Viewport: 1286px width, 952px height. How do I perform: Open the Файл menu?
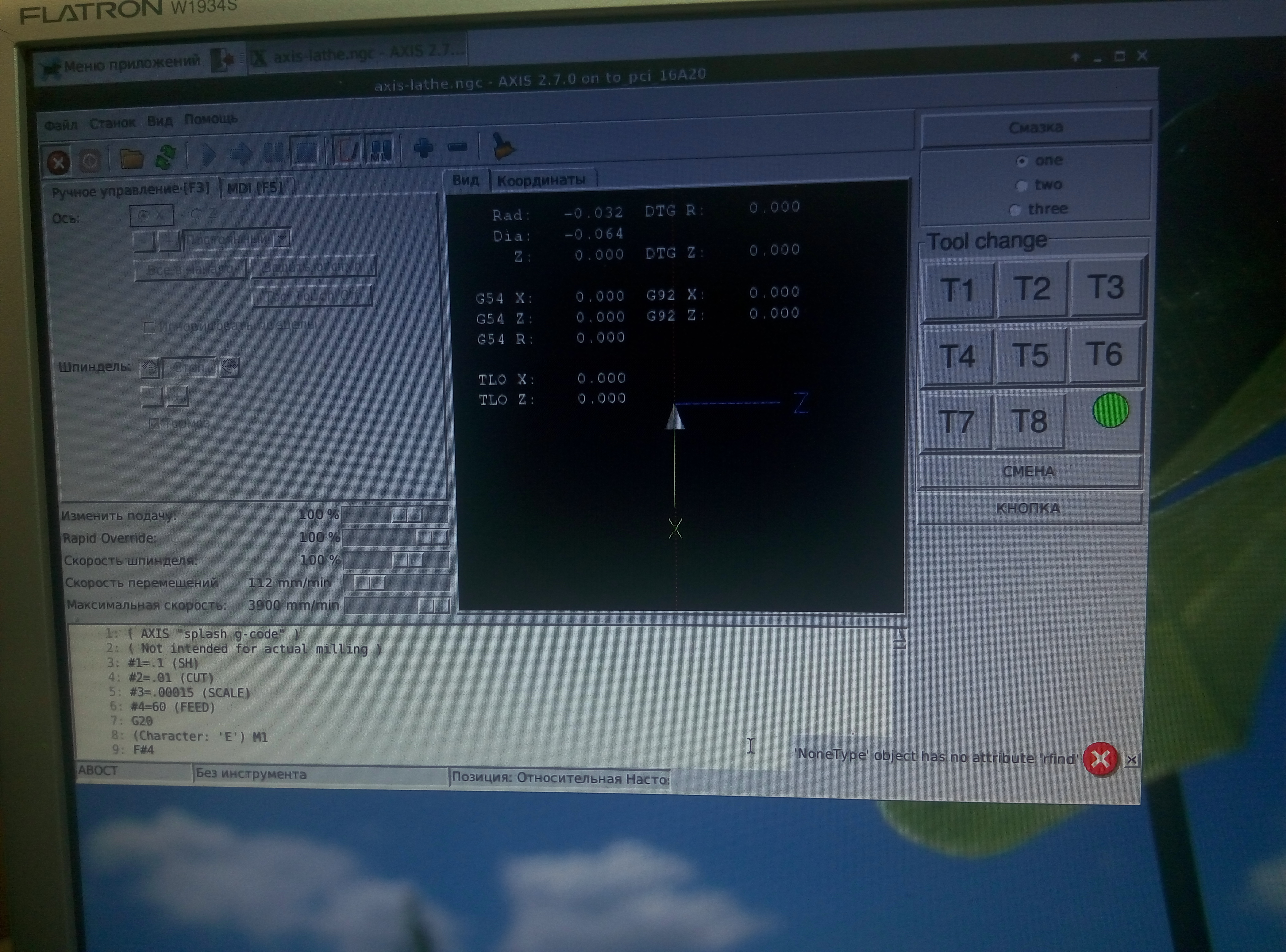coord(60,125)
